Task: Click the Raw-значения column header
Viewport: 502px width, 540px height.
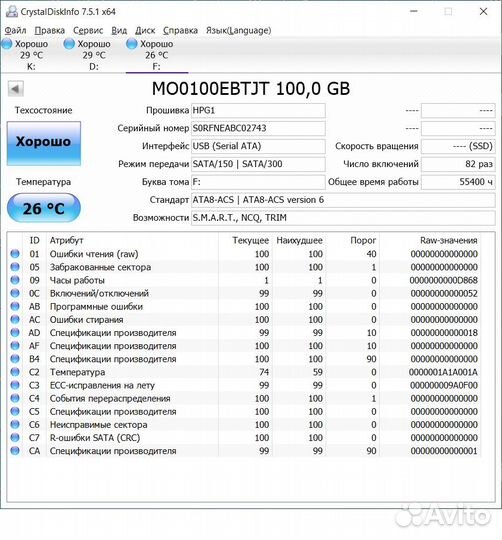Action: click(449, 240)
